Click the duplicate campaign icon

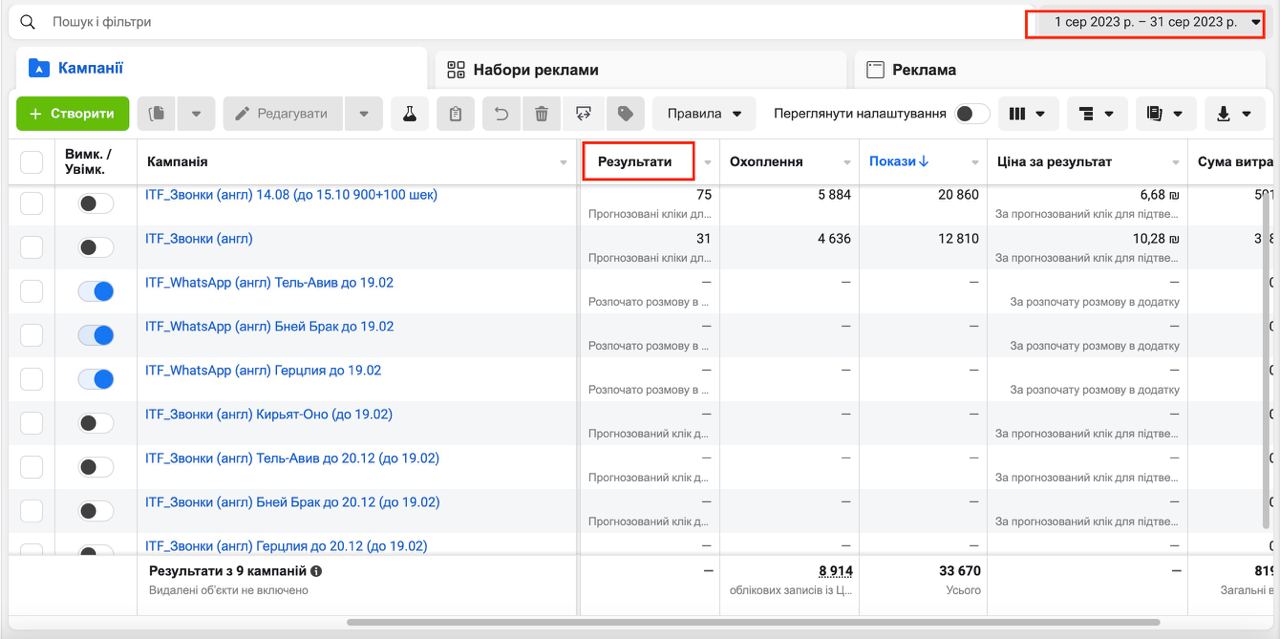157,114
